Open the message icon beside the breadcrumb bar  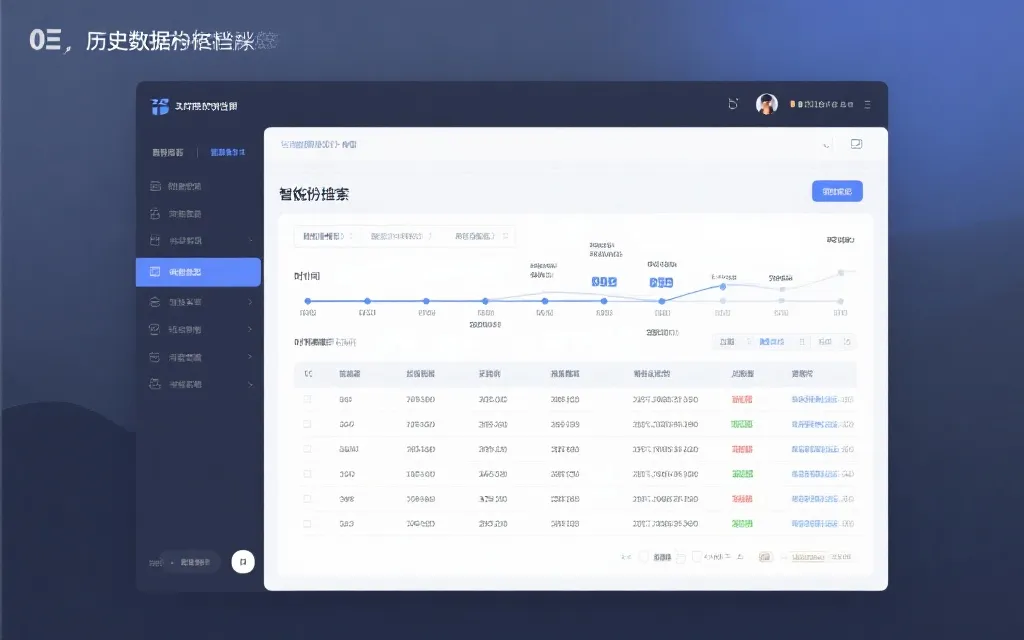[856, 143]
